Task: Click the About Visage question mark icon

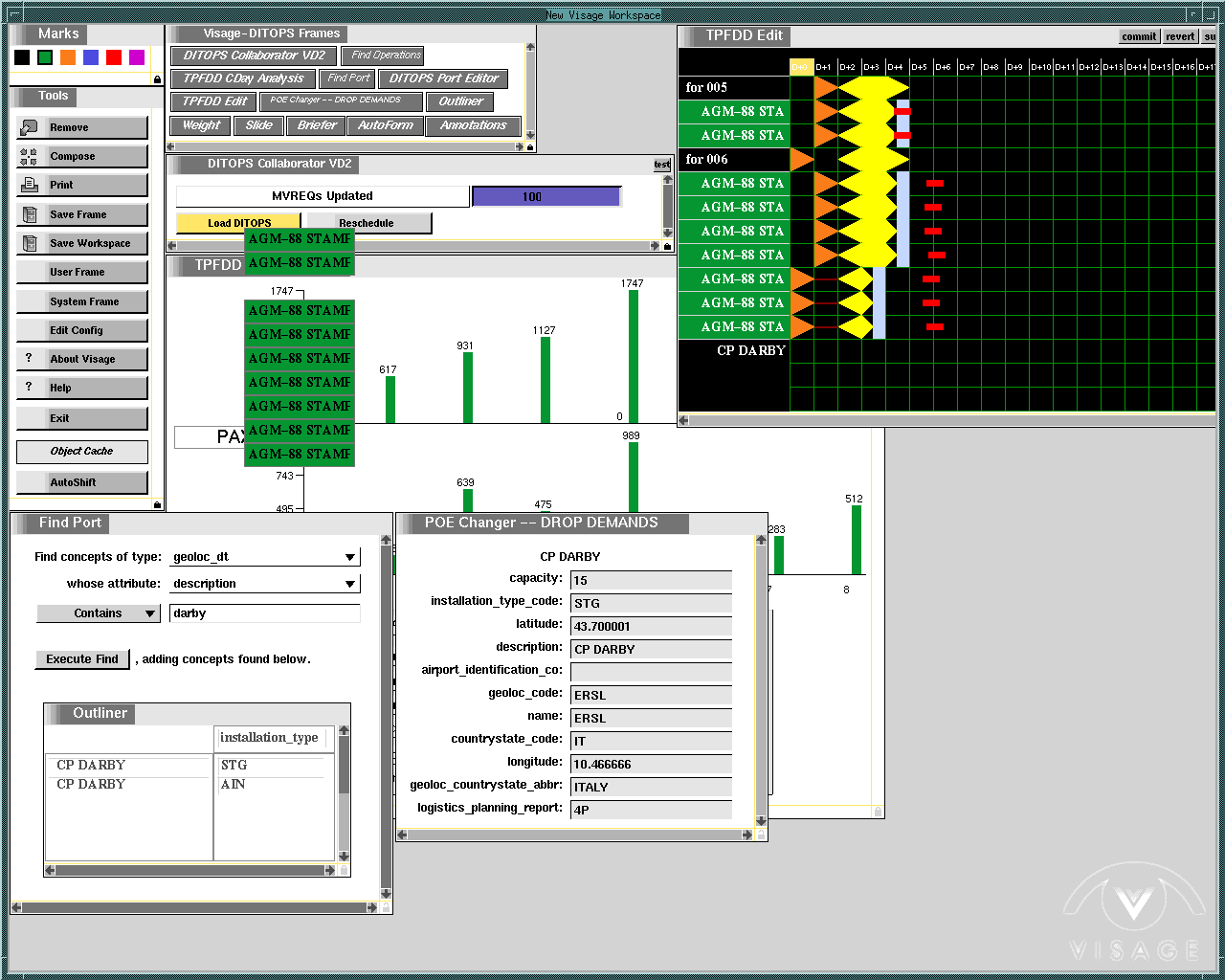Action: pos(29,359)
